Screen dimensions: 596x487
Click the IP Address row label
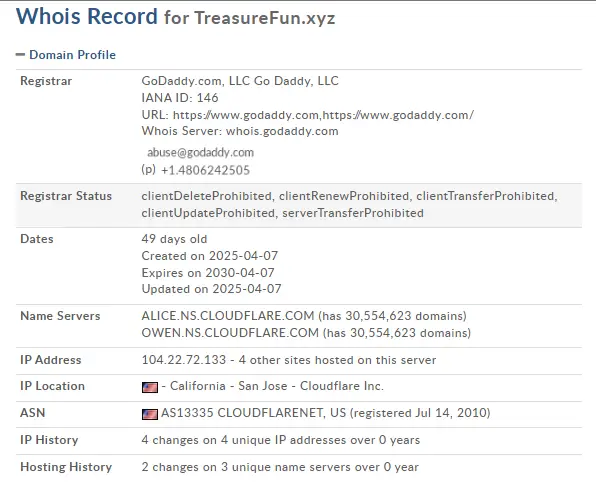coord(51,360)
